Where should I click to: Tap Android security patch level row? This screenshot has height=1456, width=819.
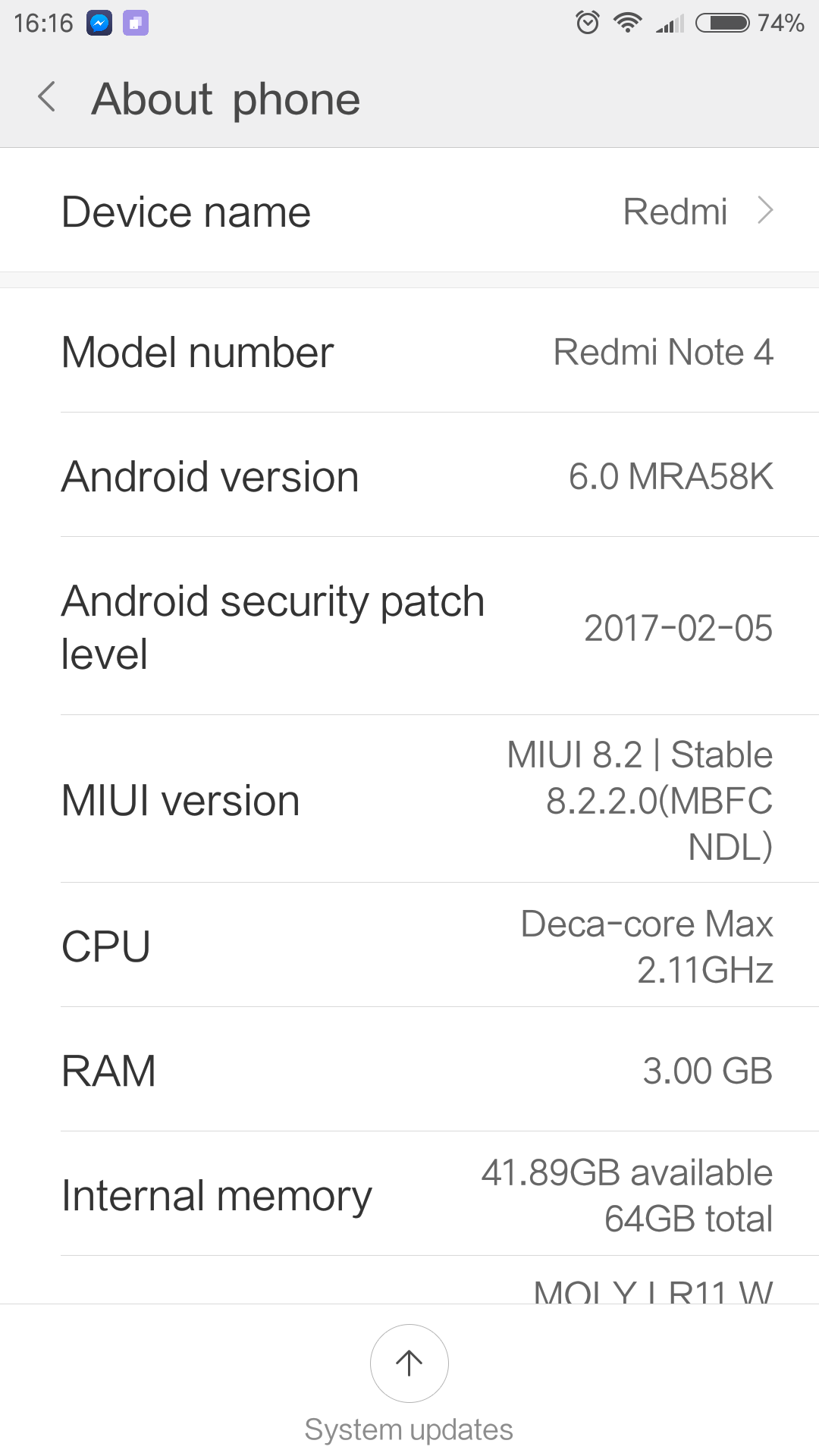[409, 627]
